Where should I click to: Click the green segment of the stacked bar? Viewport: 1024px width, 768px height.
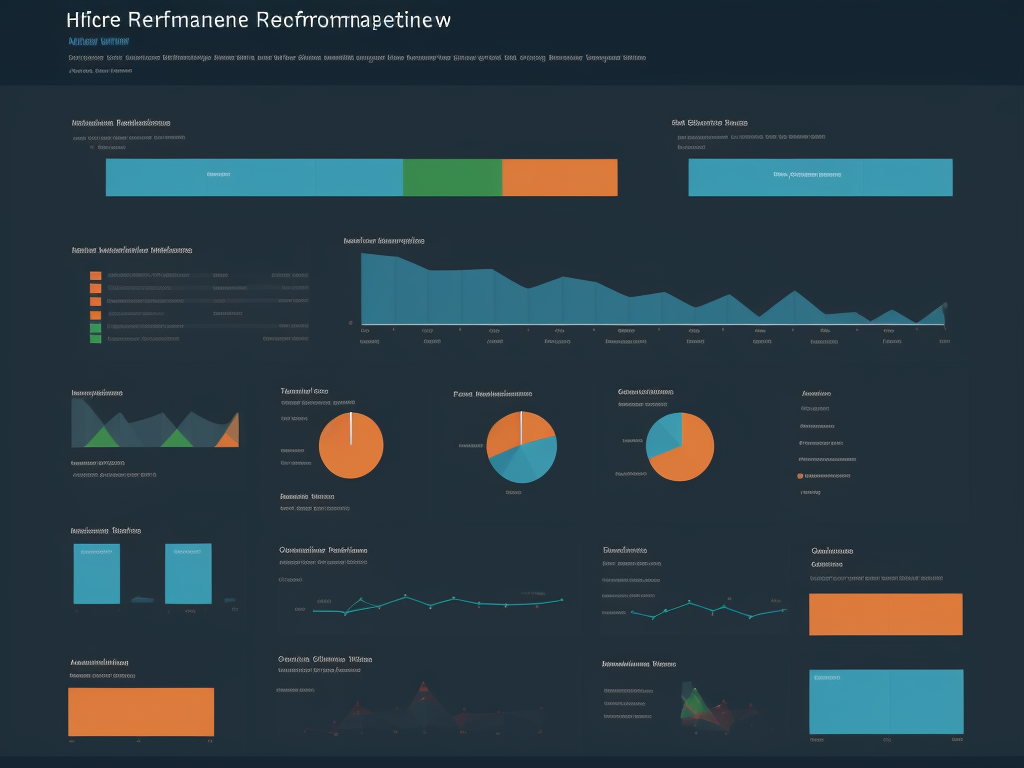[x=452, y=177]
